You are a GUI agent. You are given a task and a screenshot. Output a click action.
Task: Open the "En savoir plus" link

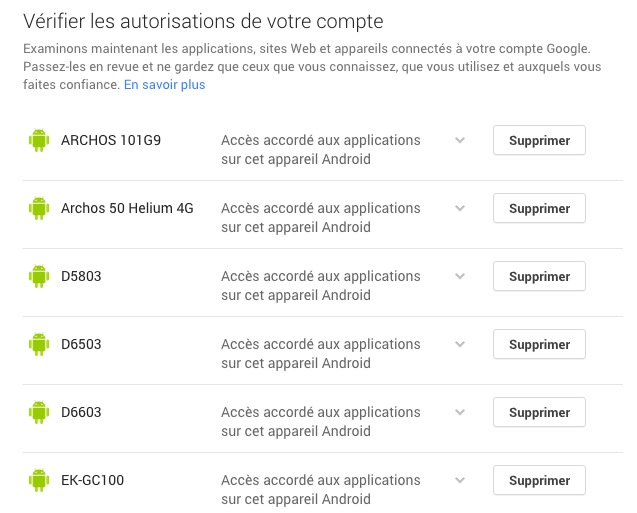click(164, 85)
